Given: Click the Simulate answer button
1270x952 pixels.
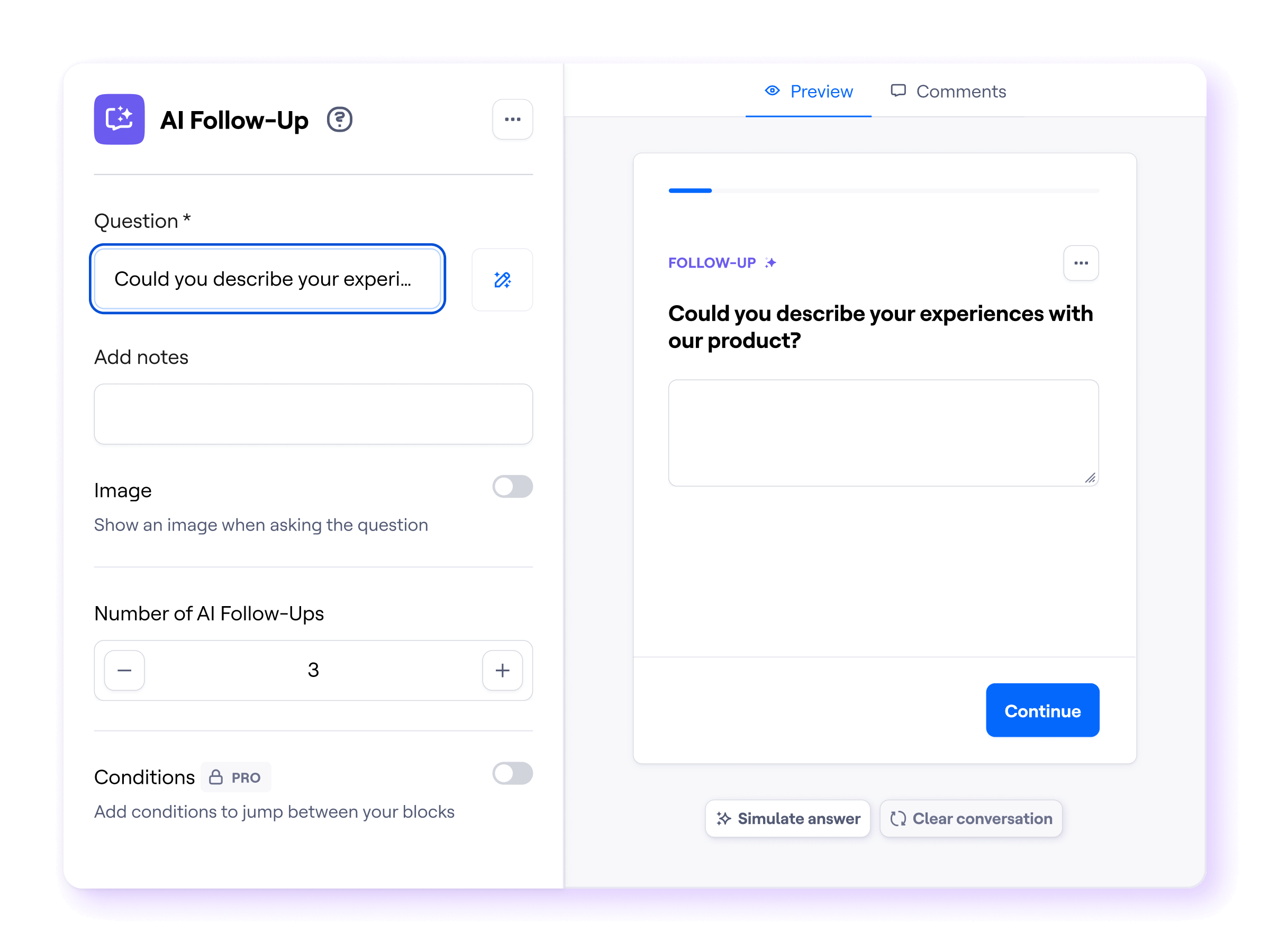Looking at the screenshot, I should tap(788, 818).
